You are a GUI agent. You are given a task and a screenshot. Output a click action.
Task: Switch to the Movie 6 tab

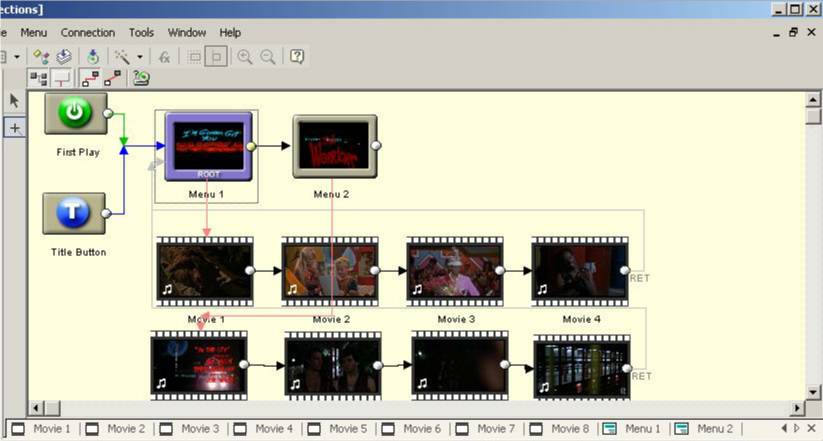pyautogui.click(x=412, y=429)
